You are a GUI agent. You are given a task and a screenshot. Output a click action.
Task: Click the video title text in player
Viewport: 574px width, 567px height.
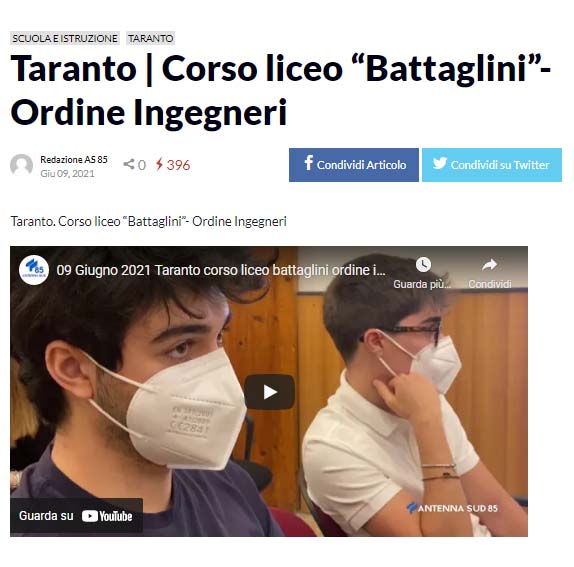(221, 270)
